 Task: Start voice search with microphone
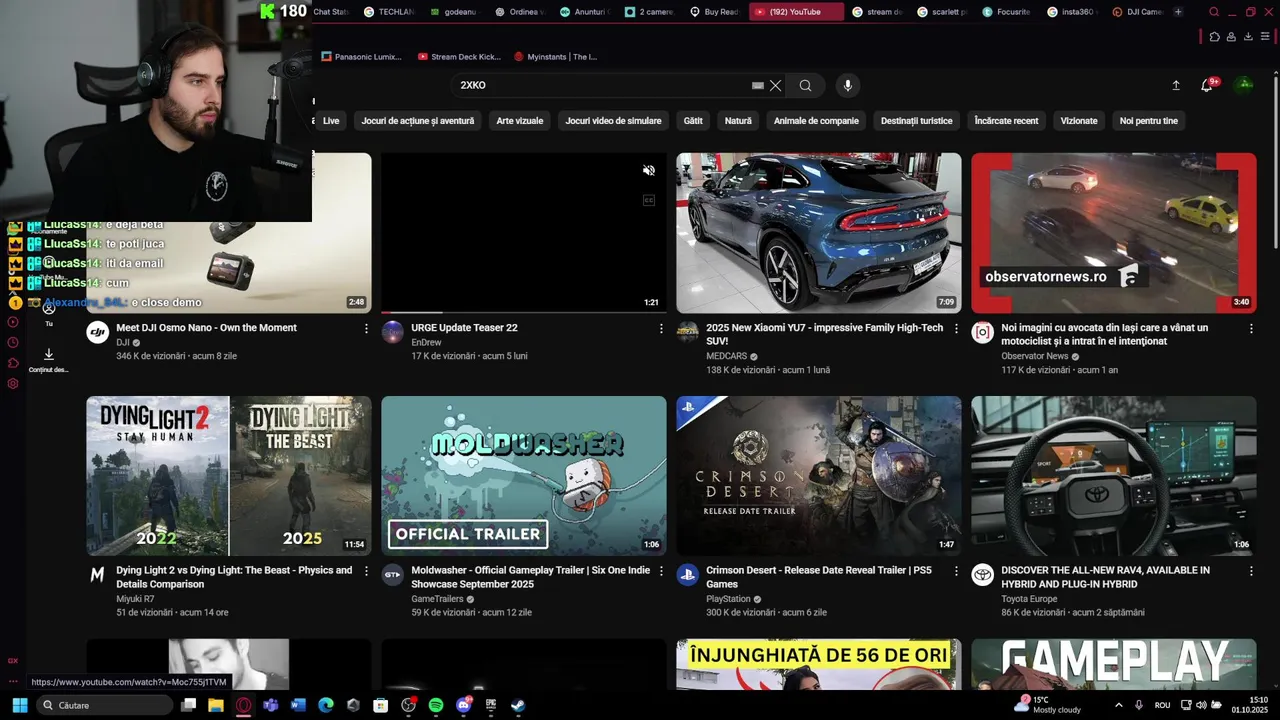848,85
